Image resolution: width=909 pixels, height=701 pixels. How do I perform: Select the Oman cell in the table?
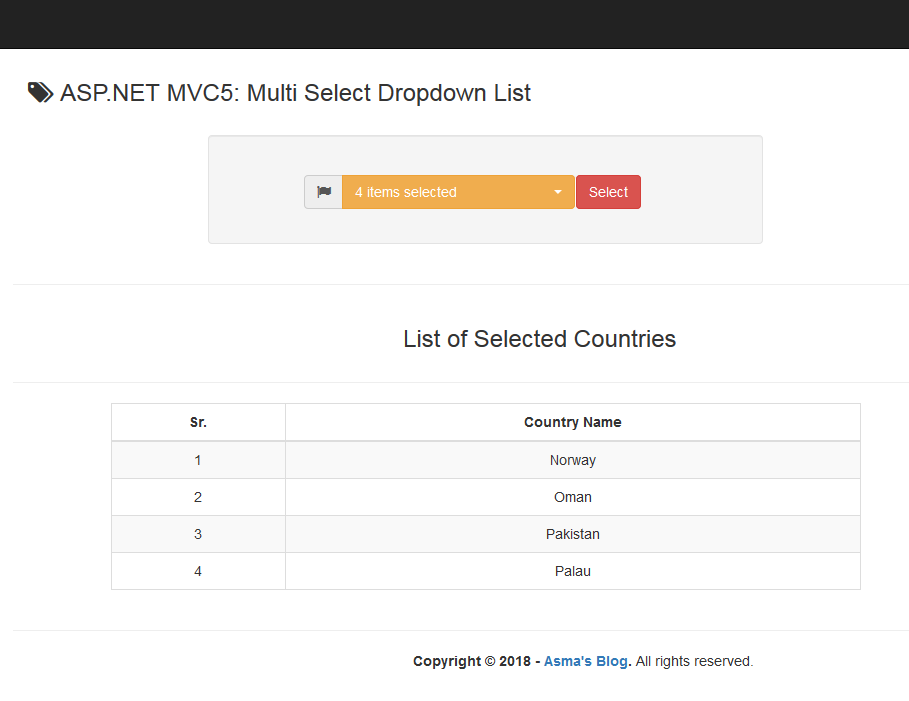coord(572,497)
